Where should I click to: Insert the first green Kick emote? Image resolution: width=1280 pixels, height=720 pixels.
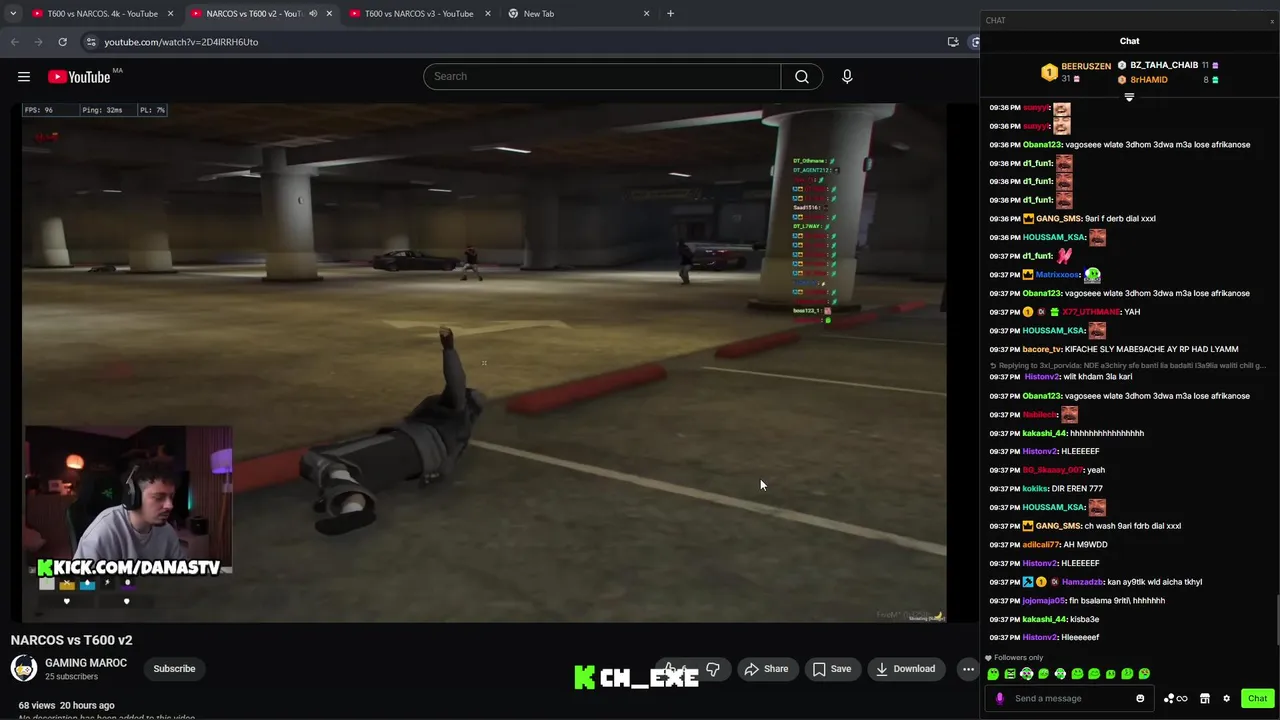[x=993, y=674]
